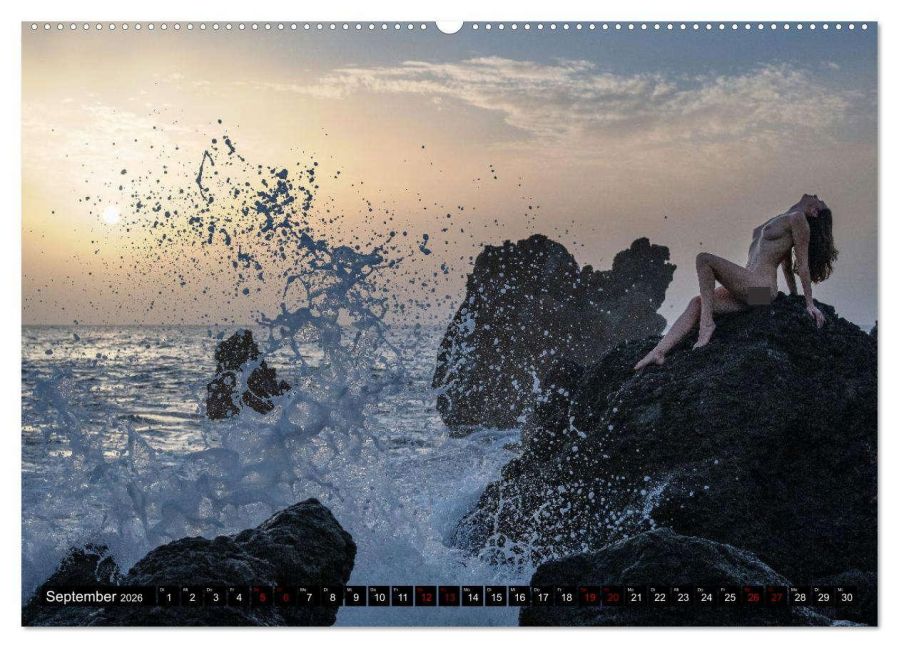
Task: Select date 21 on the calendar strip
Action: [x=636, y=596]
